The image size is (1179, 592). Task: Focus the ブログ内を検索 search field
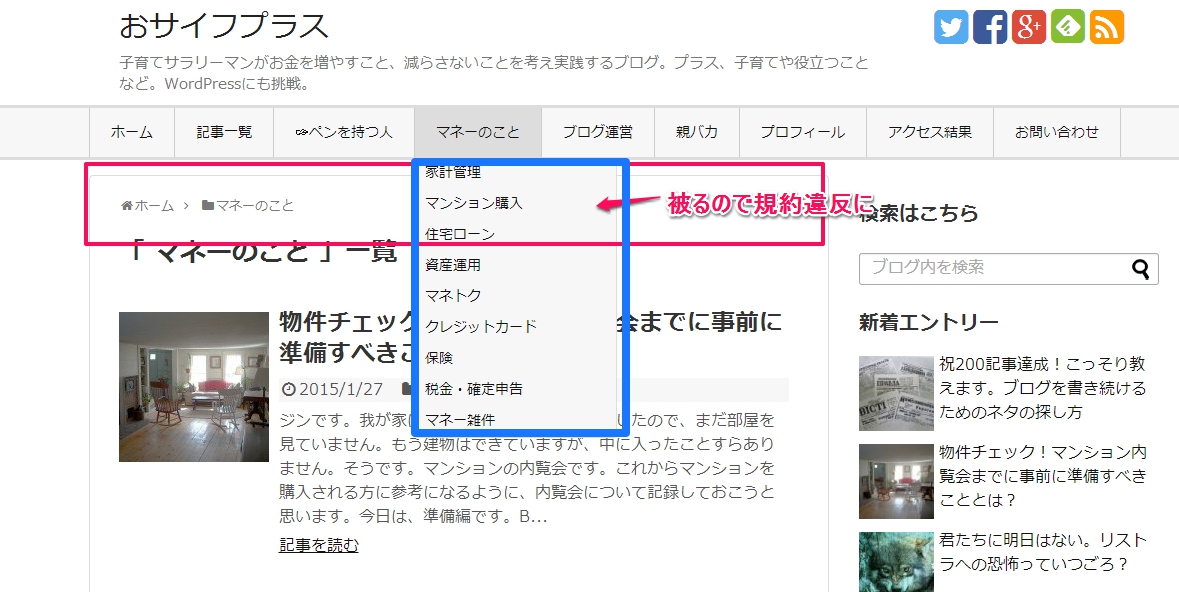[990, 268]
